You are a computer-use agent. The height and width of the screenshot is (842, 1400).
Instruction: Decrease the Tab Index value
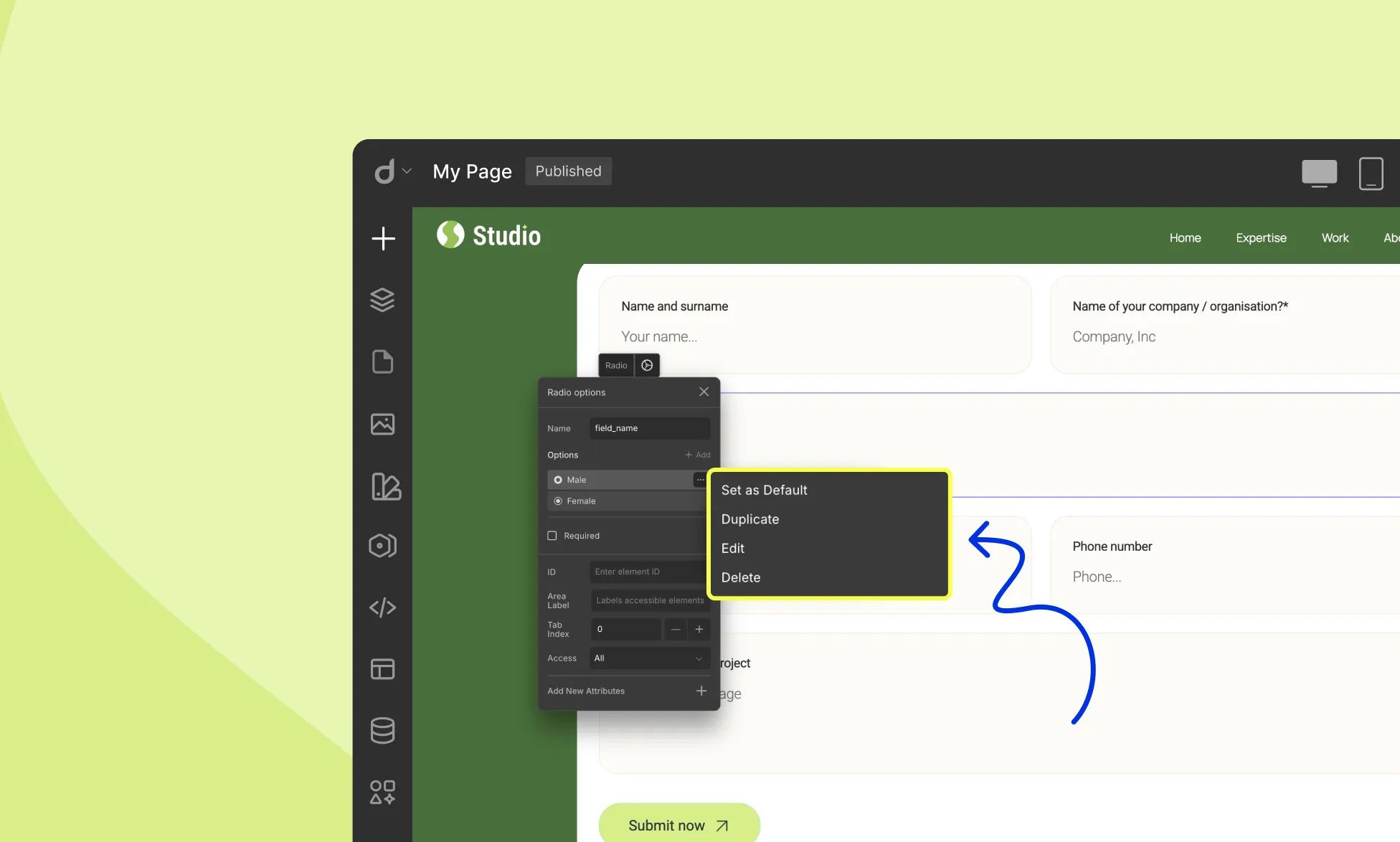point(676,629)
